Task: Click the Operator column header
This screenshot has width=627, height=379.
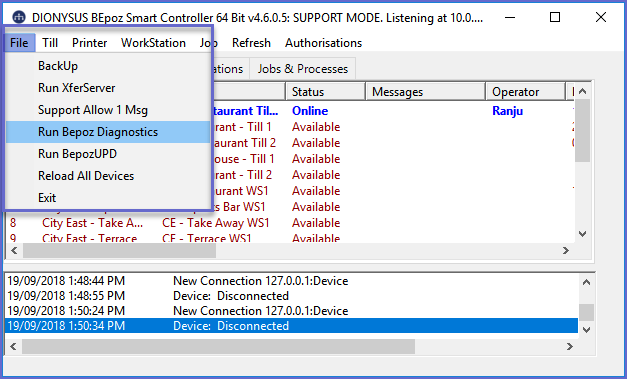Action: click(525, 92)
